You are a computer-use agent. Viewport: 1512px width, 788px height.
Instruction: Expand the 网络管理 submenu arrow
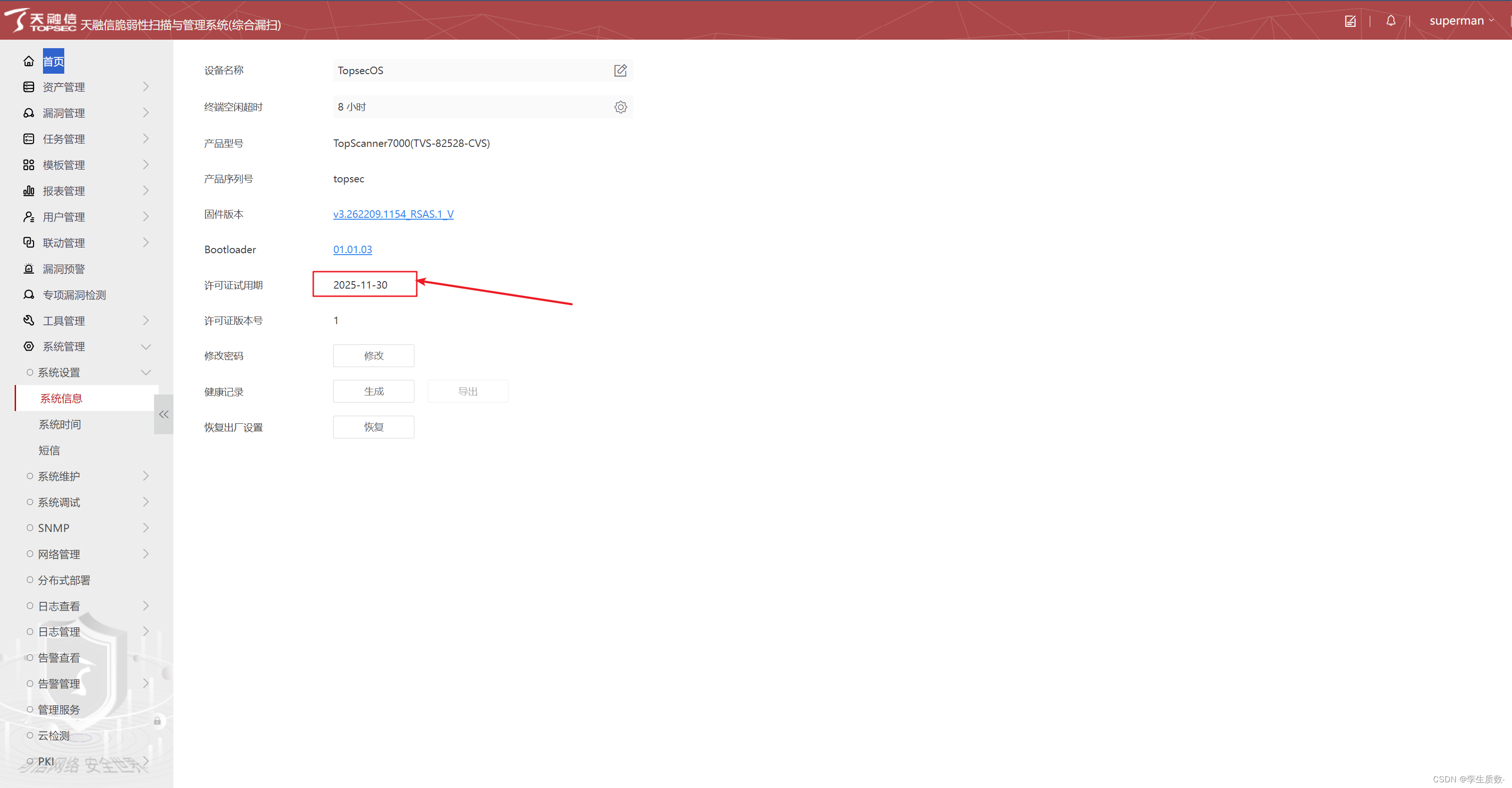(146, 554)
